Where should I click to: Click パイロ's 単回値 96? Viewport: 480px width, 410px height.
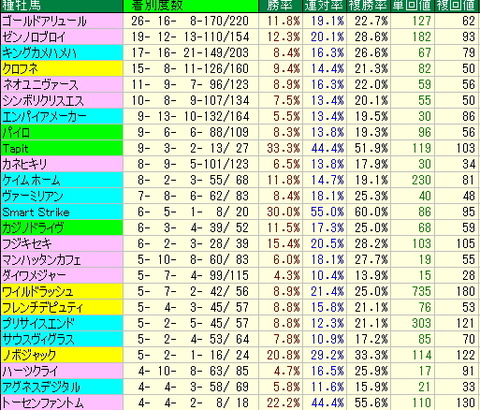pos(425,133)
